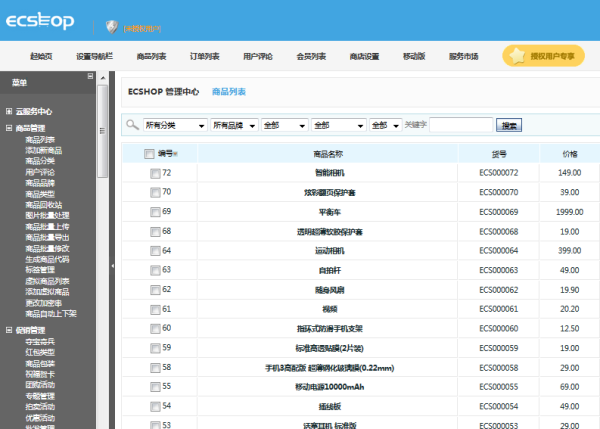Check the box for product 72
The image size is (600, 429).
pyautogui.click(x=154, y=173)
